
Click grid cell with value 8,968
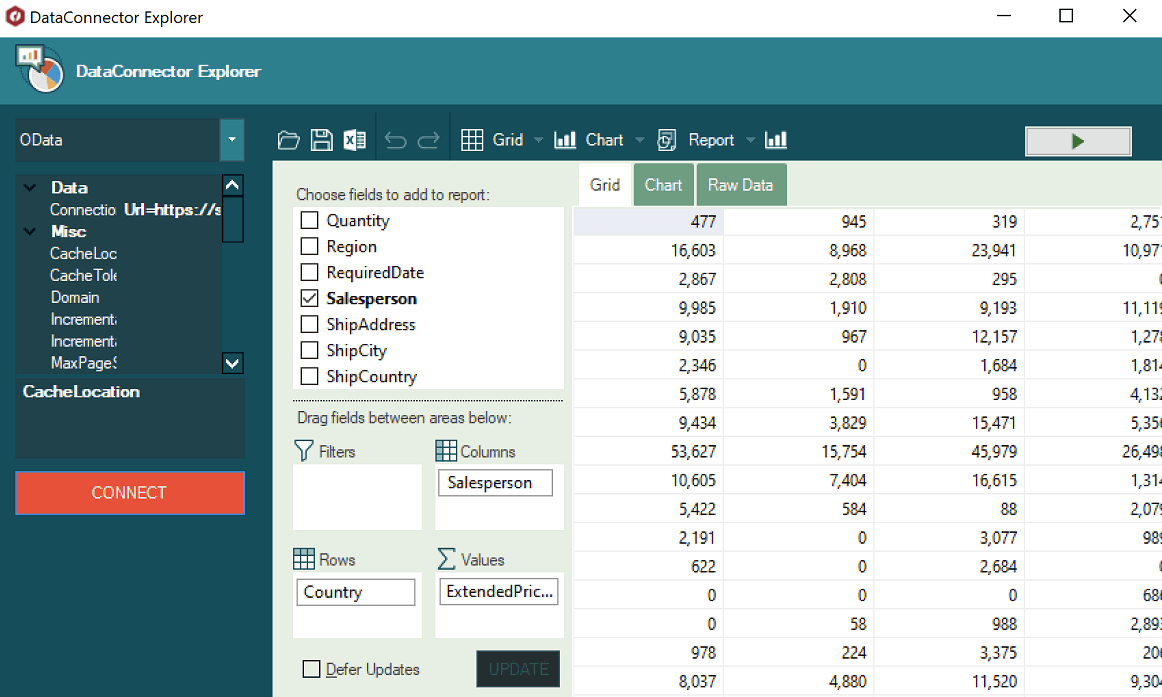799,250
